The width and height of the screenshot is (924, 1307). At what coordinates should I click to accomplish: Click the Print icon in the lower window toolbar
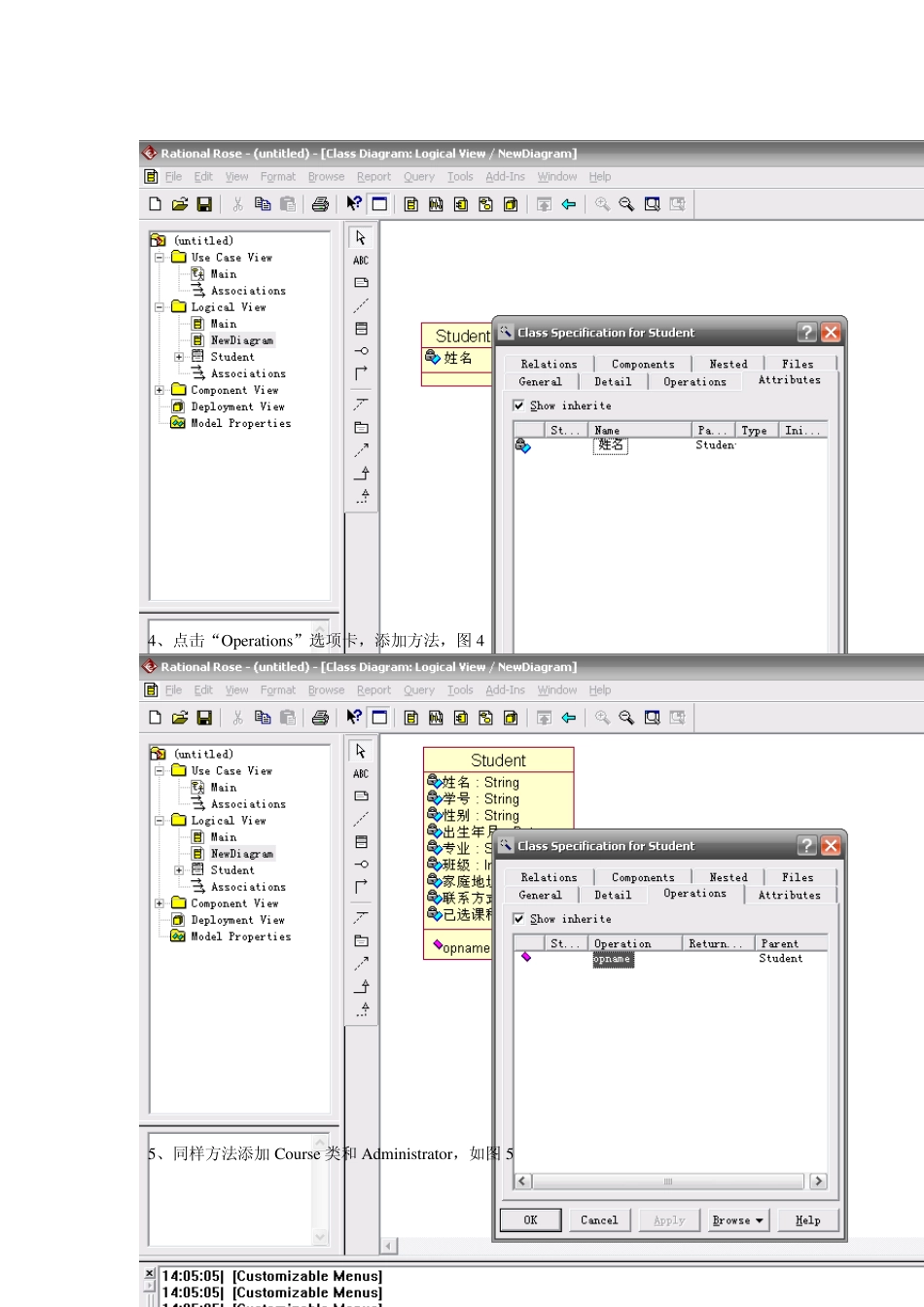pyautogui.click(x=320, y=718)
